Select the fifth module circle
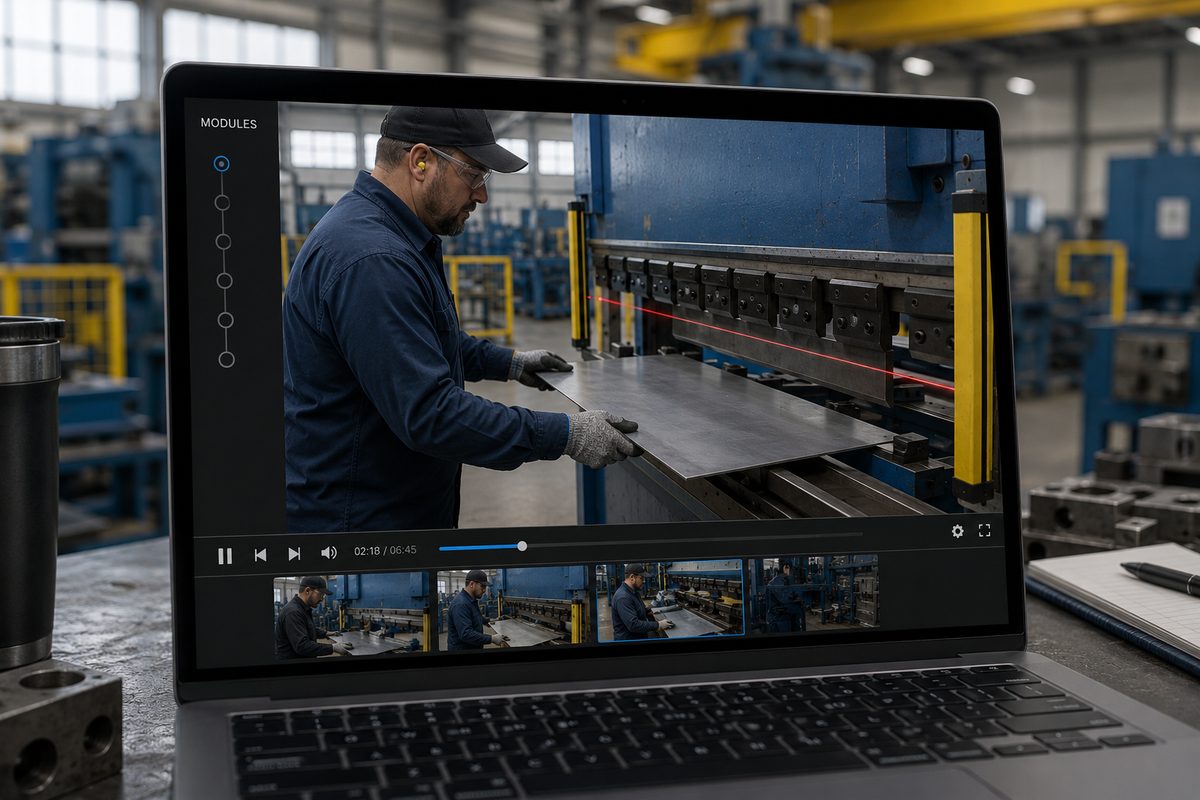The image size is (1200, 800). click(225, 320)
